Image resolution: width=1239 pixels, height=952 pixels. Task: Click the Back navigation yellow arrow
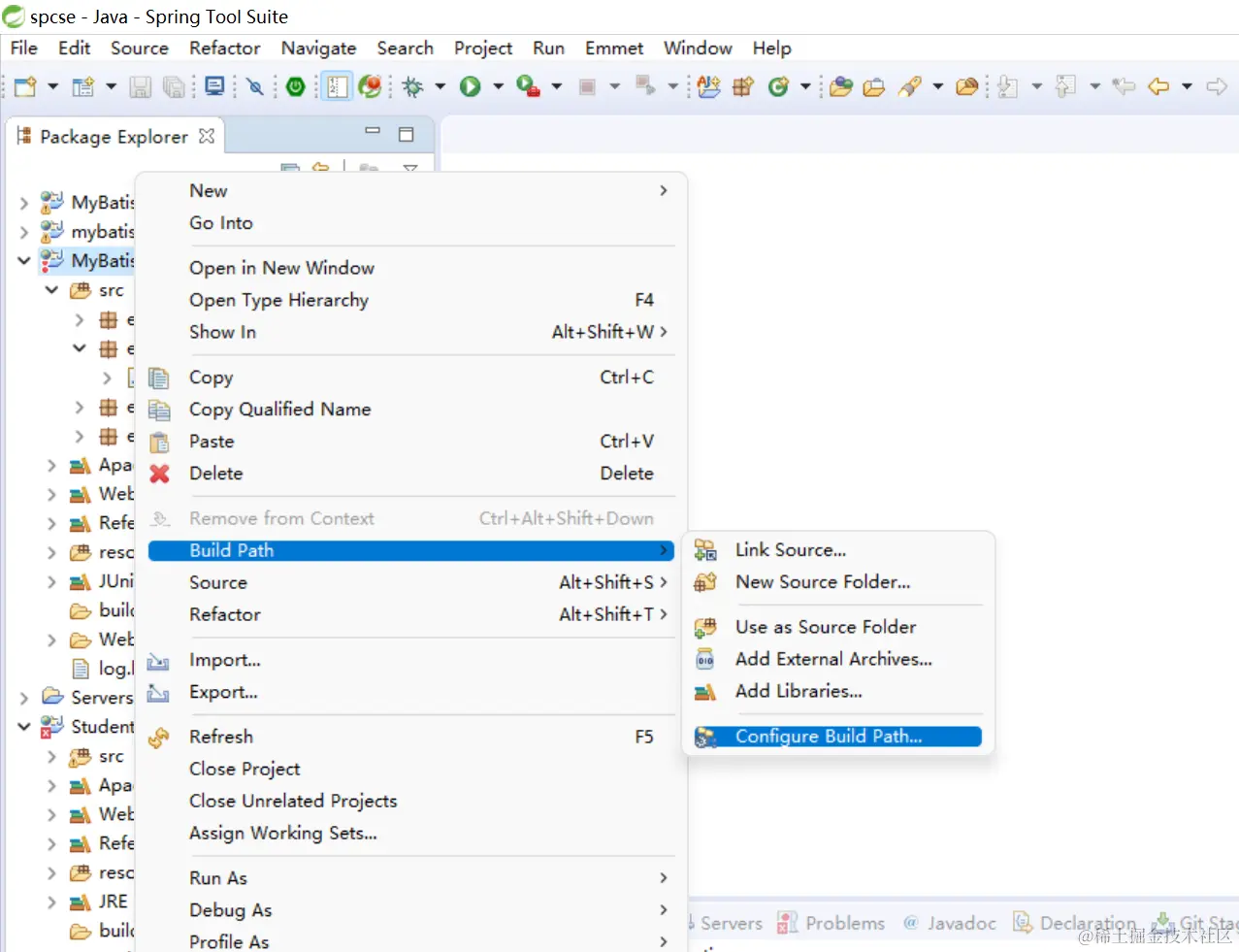1158,86
